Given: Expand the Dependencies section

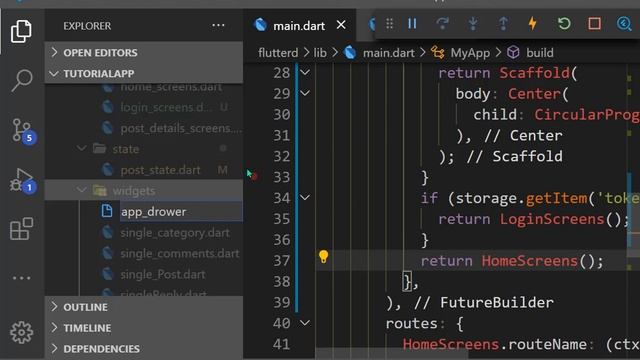Looking at the screenshot, I should point(144,349).
